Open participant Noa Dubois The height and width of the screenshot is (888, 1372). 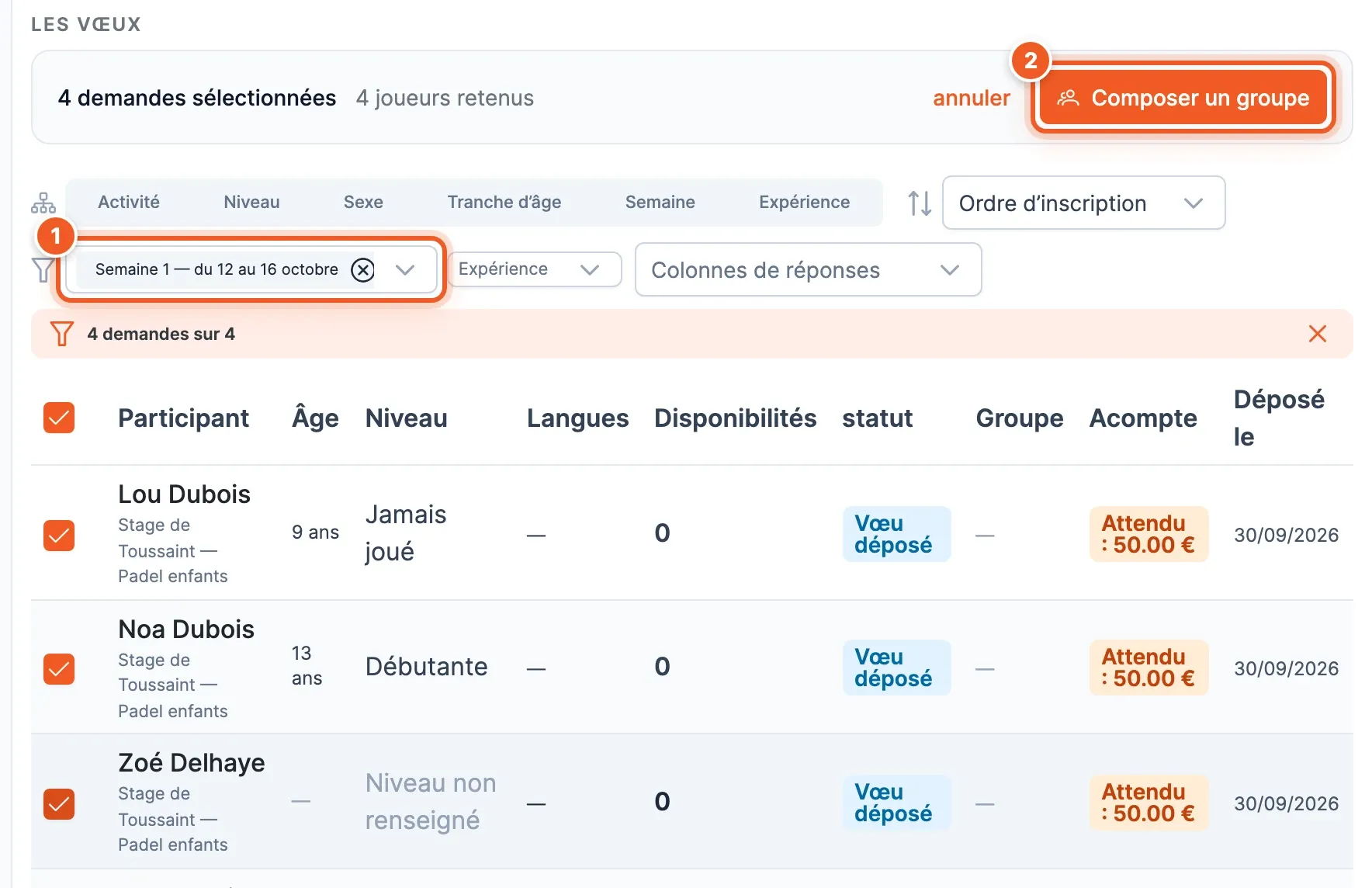[186, 630]
